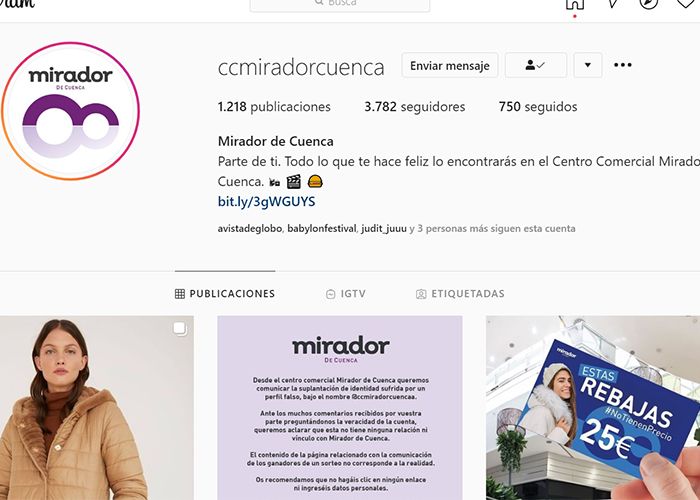Open the Rebajas 25€ gift card post

point(593,408)
